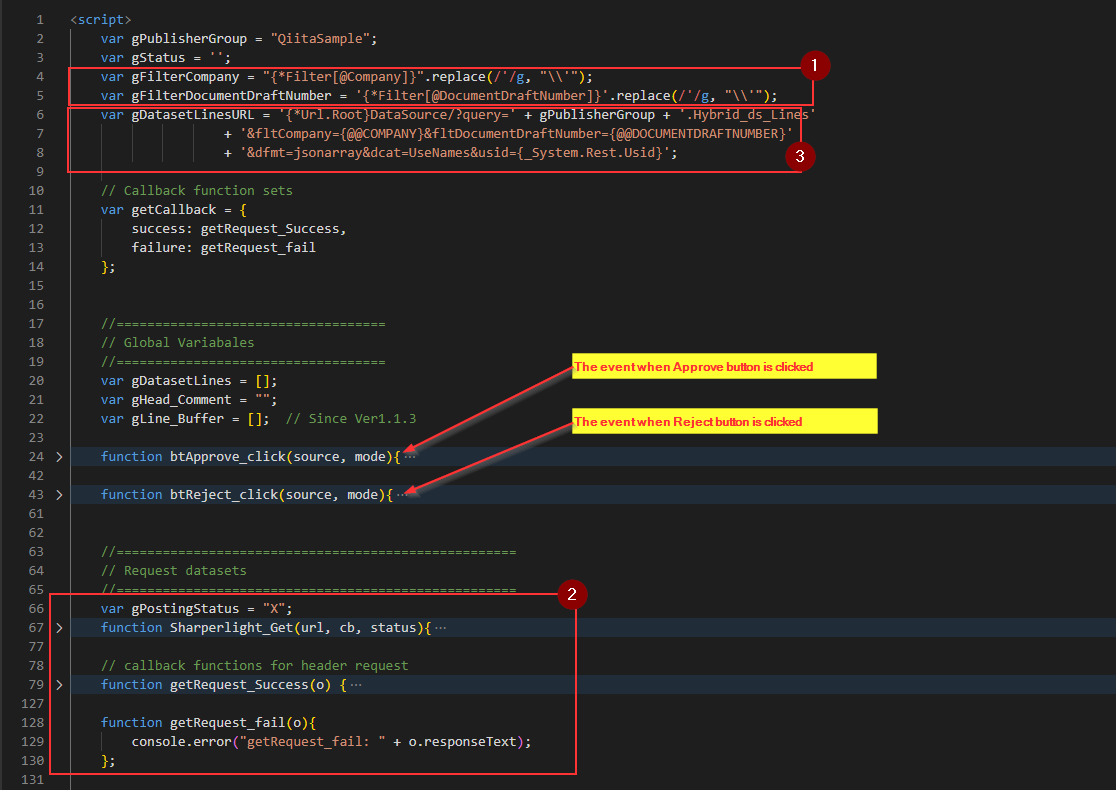The width and height of the screenshot is (1116, 790).
Task: Click the gPostingStatus variable name
Action: 185,609
